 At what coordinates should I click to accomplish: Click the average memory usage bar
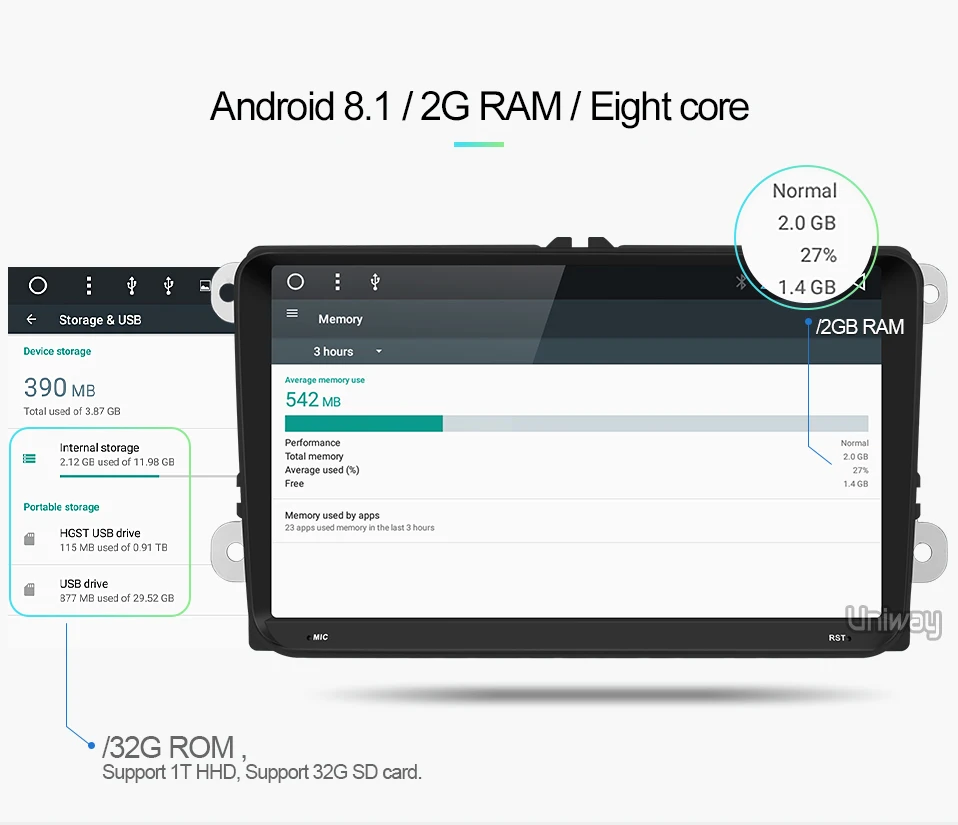tap(576, 424)
